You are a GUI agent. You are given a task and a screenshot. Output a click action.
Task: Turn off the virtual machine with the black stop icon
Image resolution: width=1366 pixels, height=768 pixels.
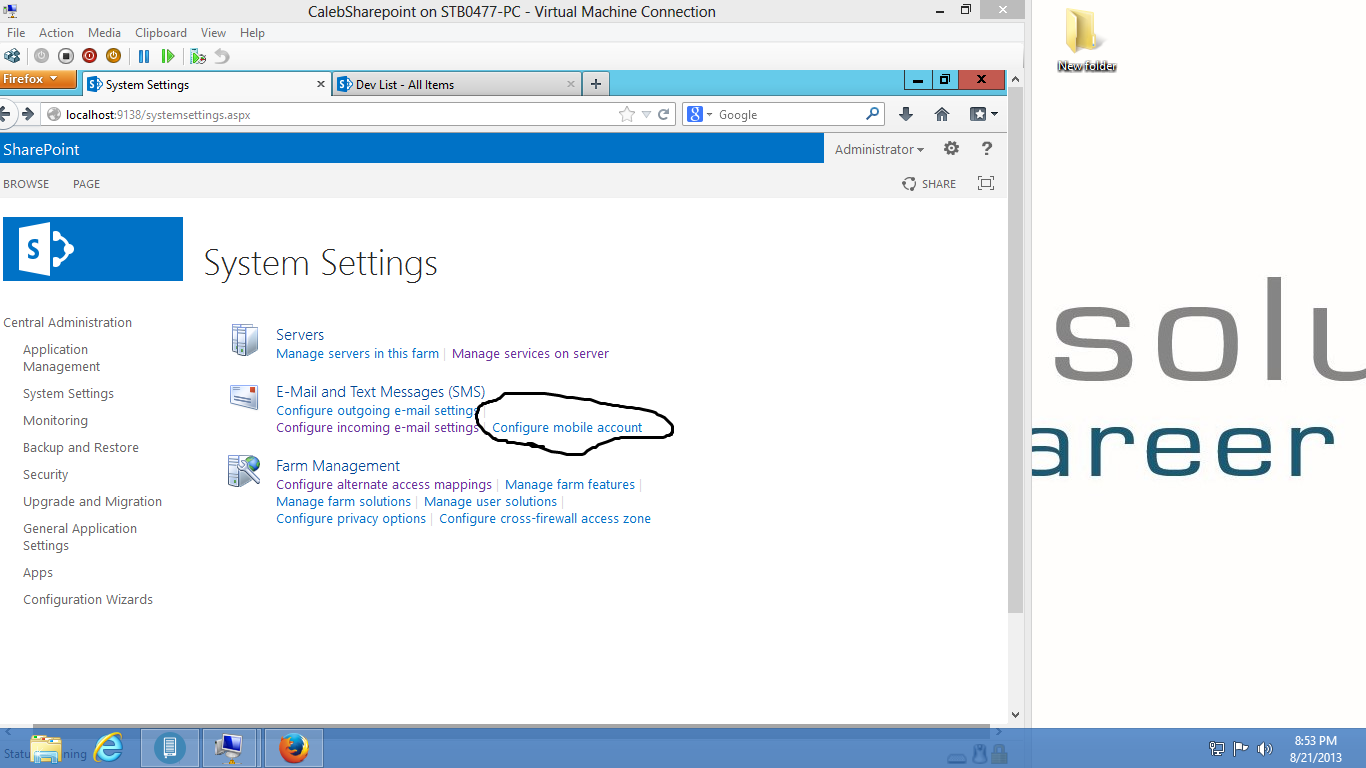pyautogui.click(x=65, y=56)
